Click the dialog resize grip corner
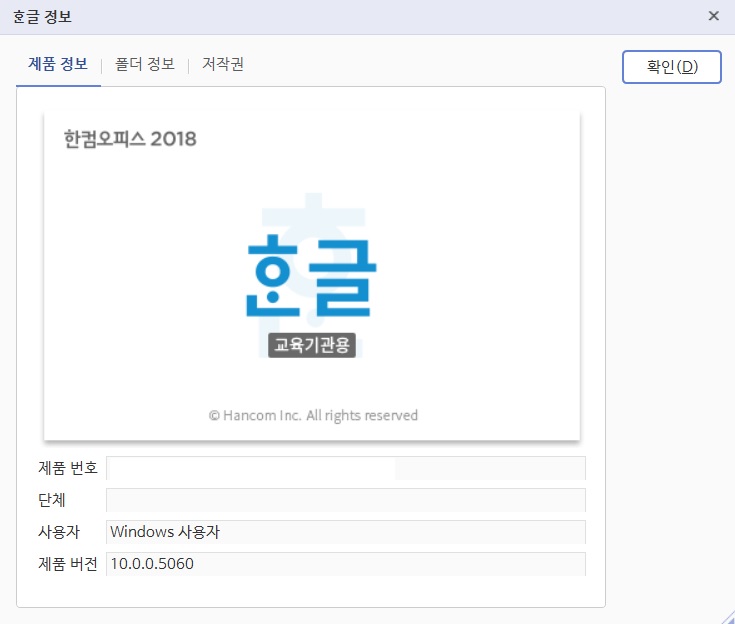735x624 pixels. (728, 617)
